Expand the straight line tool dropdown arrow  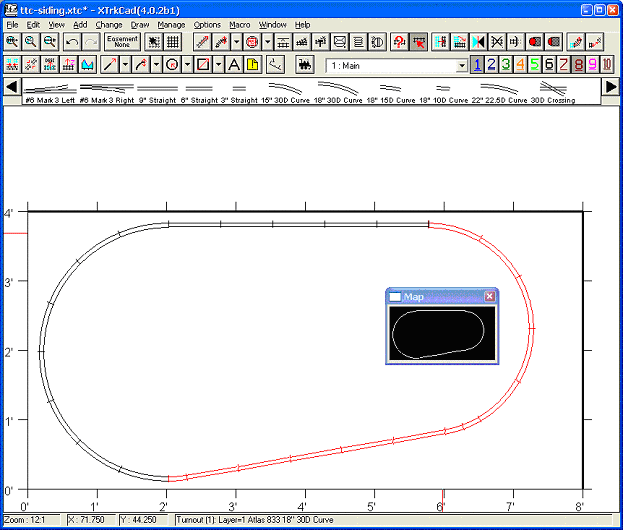[x=125, y=65]
